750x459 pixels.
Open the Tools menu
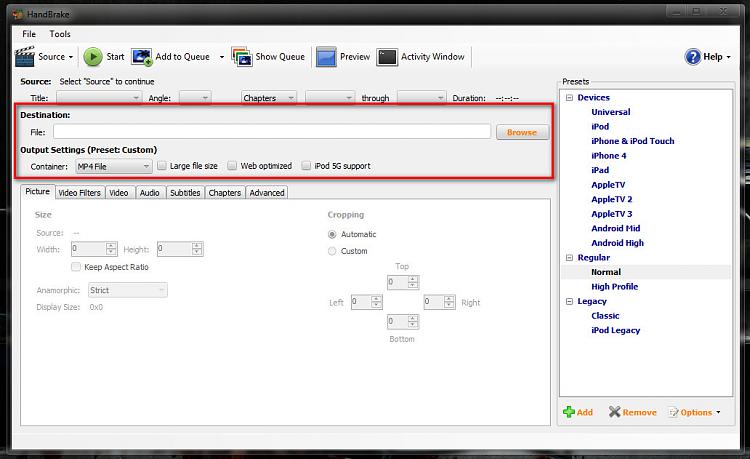click(x=60, y=34)
